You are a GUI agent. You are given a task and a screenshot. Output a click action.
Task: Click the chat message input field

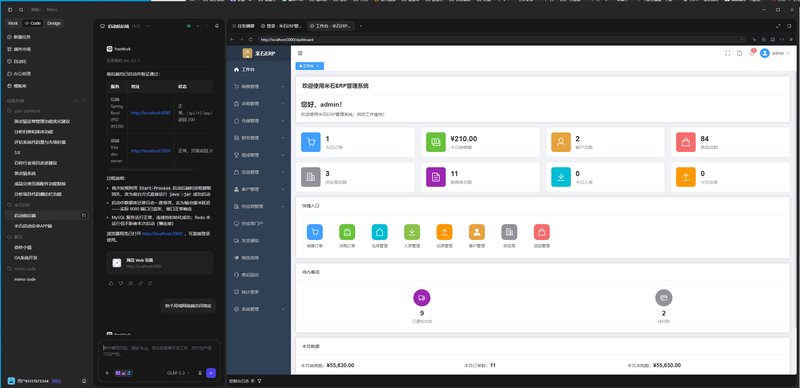159,353
